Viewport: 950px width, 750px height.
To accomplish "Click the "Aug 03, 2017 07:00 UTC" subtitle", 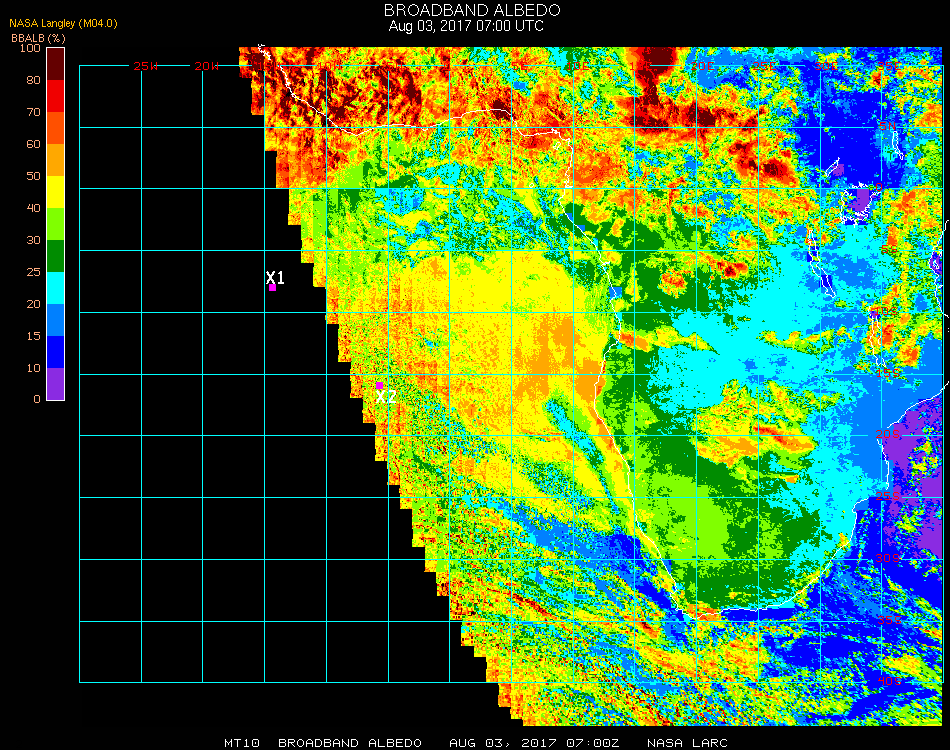I will pyautogui.click(x=466, y=26).
